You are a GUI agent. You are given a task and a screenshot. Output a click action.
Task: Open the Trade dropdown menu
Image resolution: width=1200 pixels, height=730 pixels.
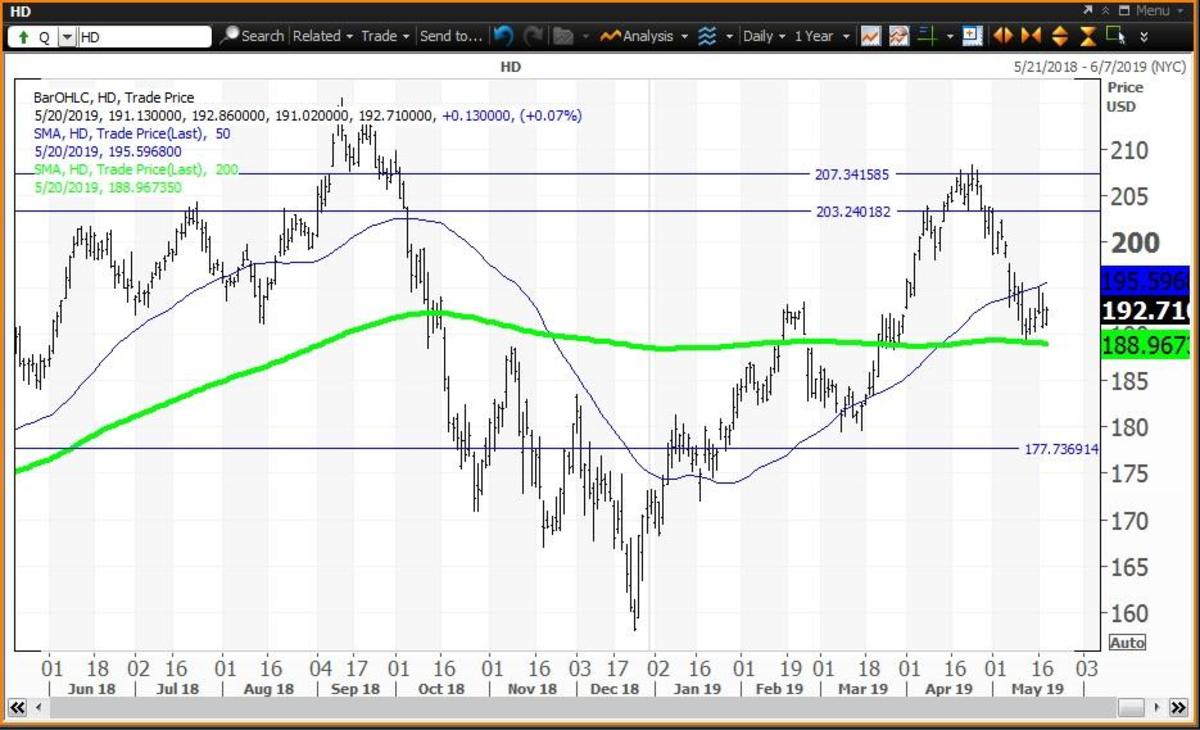[x=385, y=36]
